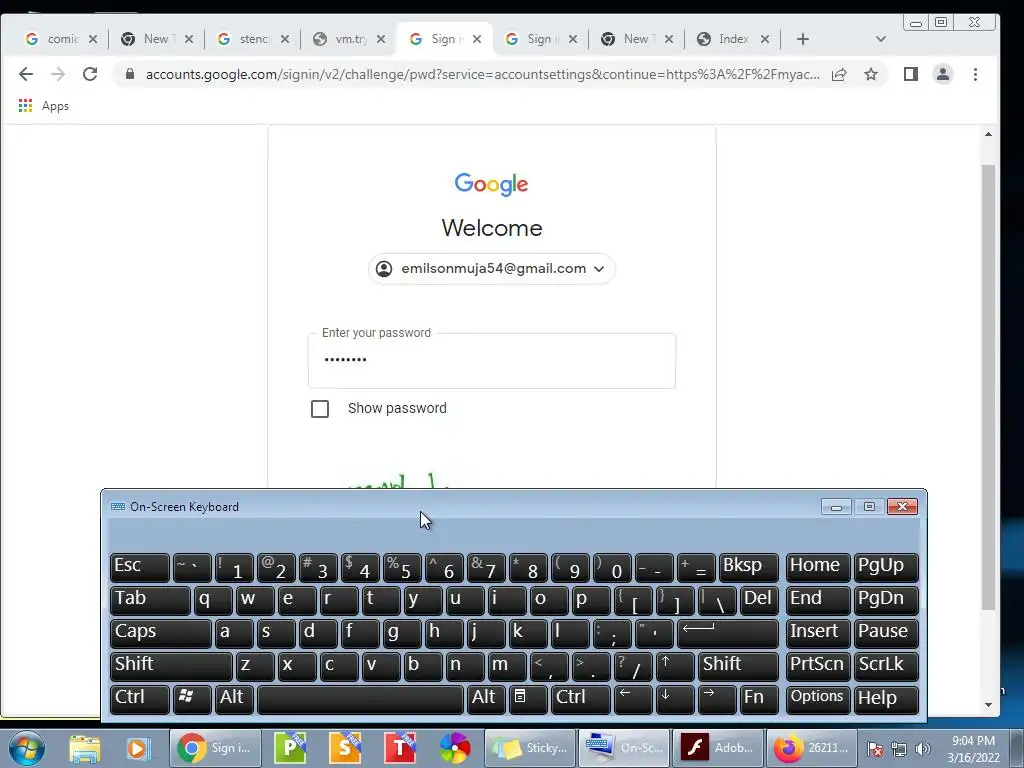Close the 'stenc' tab

[x=285, y=39]
